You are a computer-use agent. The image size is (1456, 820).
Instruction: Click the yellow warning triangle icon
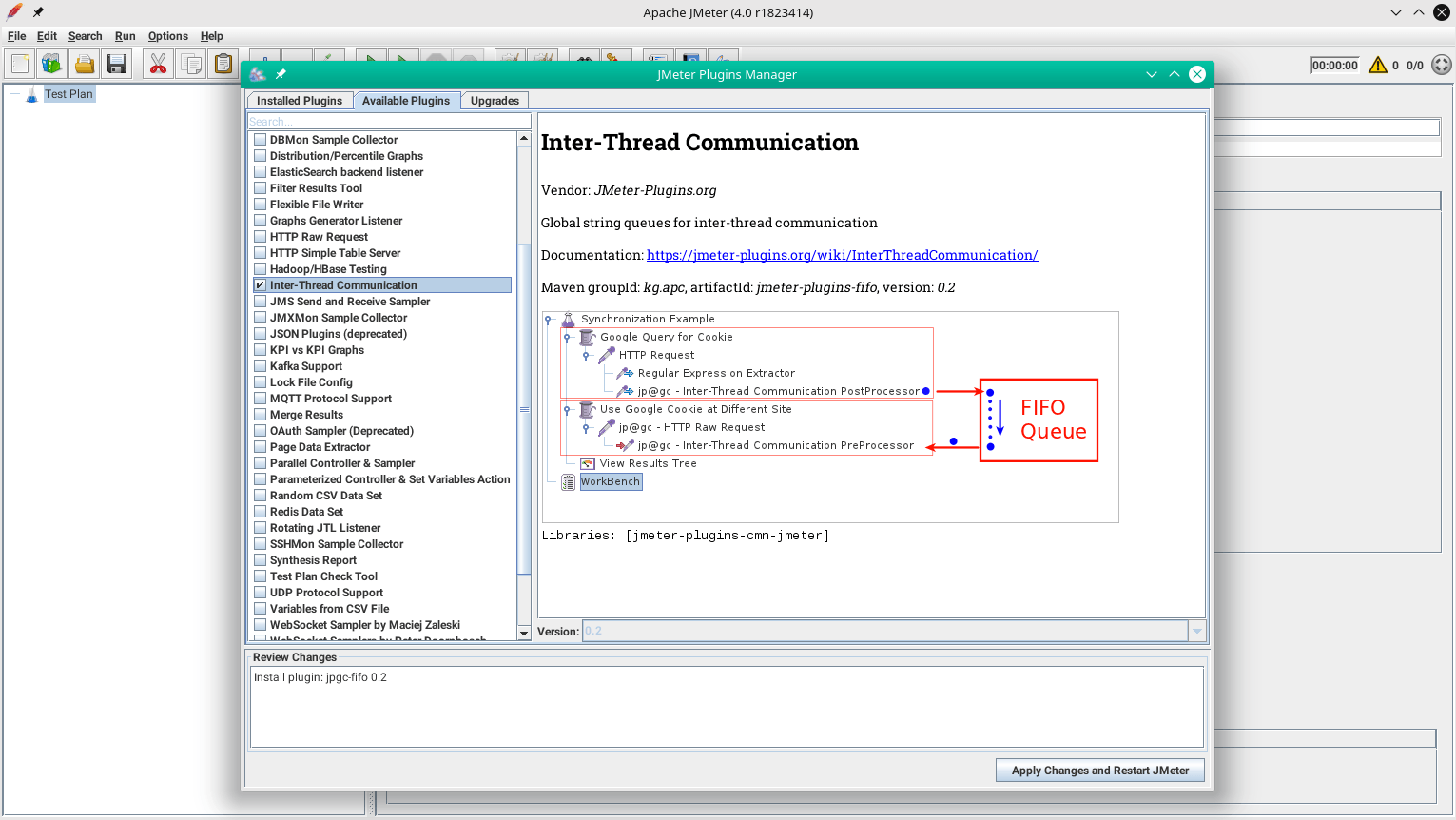pyautogui.click(x=1378, y=65)
